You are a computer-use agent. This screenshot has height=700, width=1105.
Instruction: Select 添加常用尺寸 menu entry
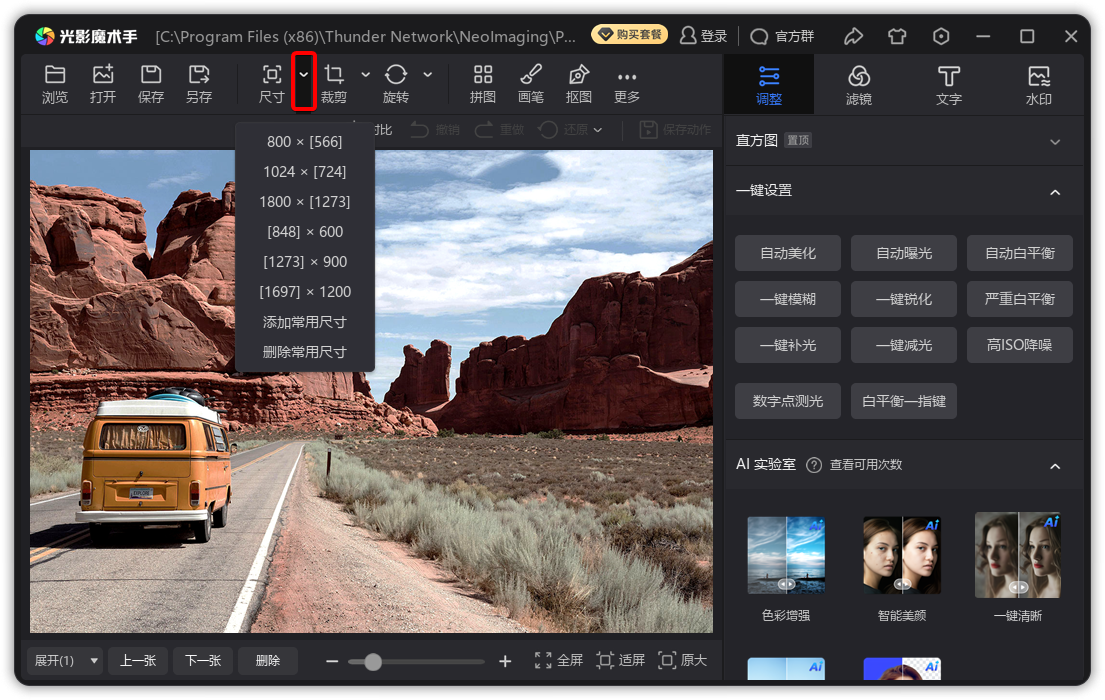click(x=305, y=322)
